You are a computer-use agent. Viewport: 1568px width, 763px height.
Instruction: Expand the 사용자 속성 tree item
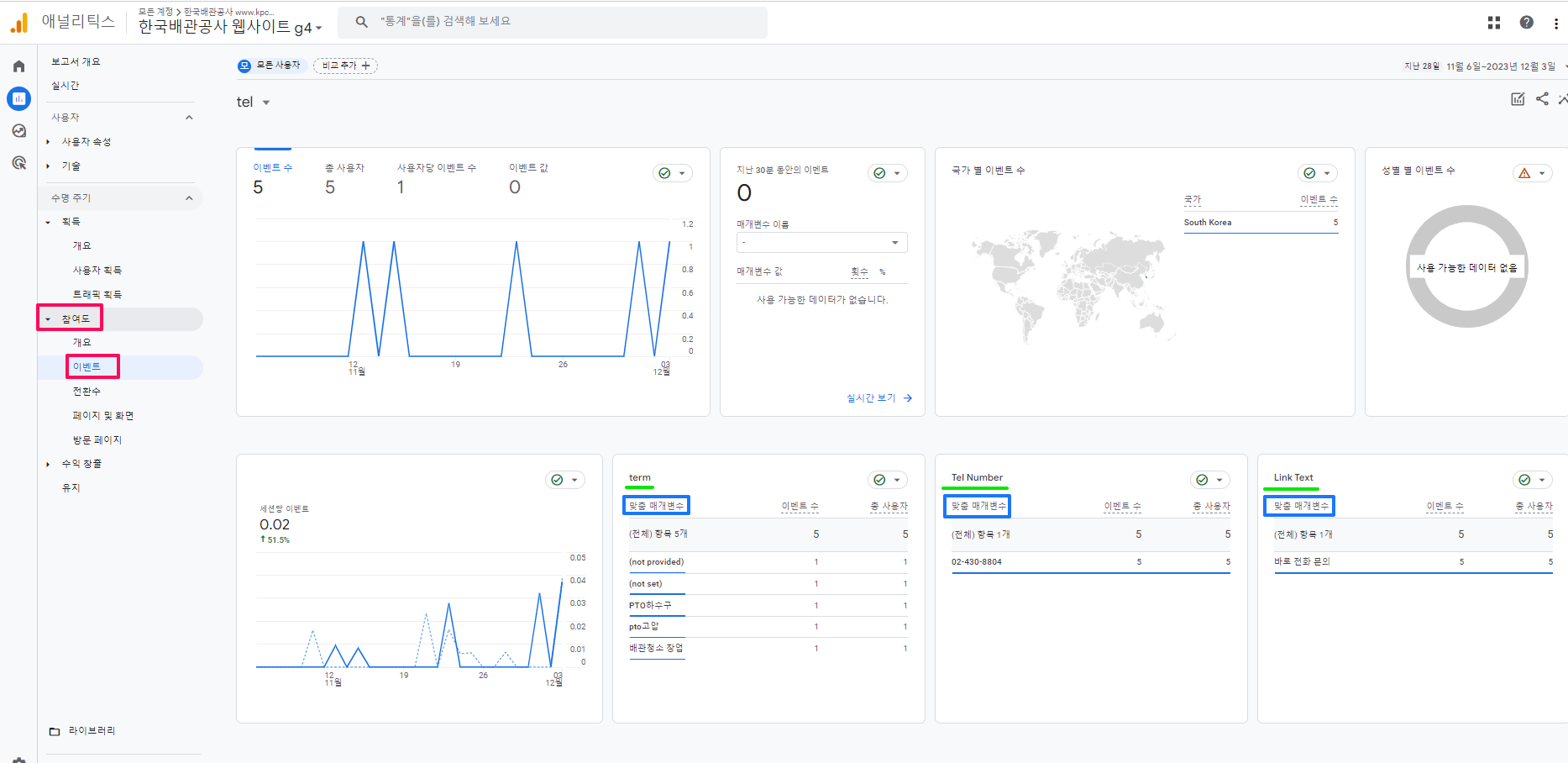[48, 142]
